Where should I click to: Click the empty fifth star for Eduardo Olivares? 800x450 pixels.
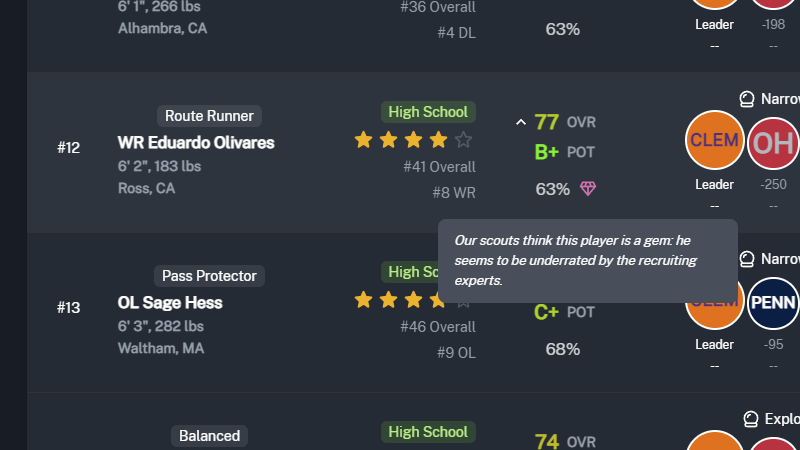point(463,139)
